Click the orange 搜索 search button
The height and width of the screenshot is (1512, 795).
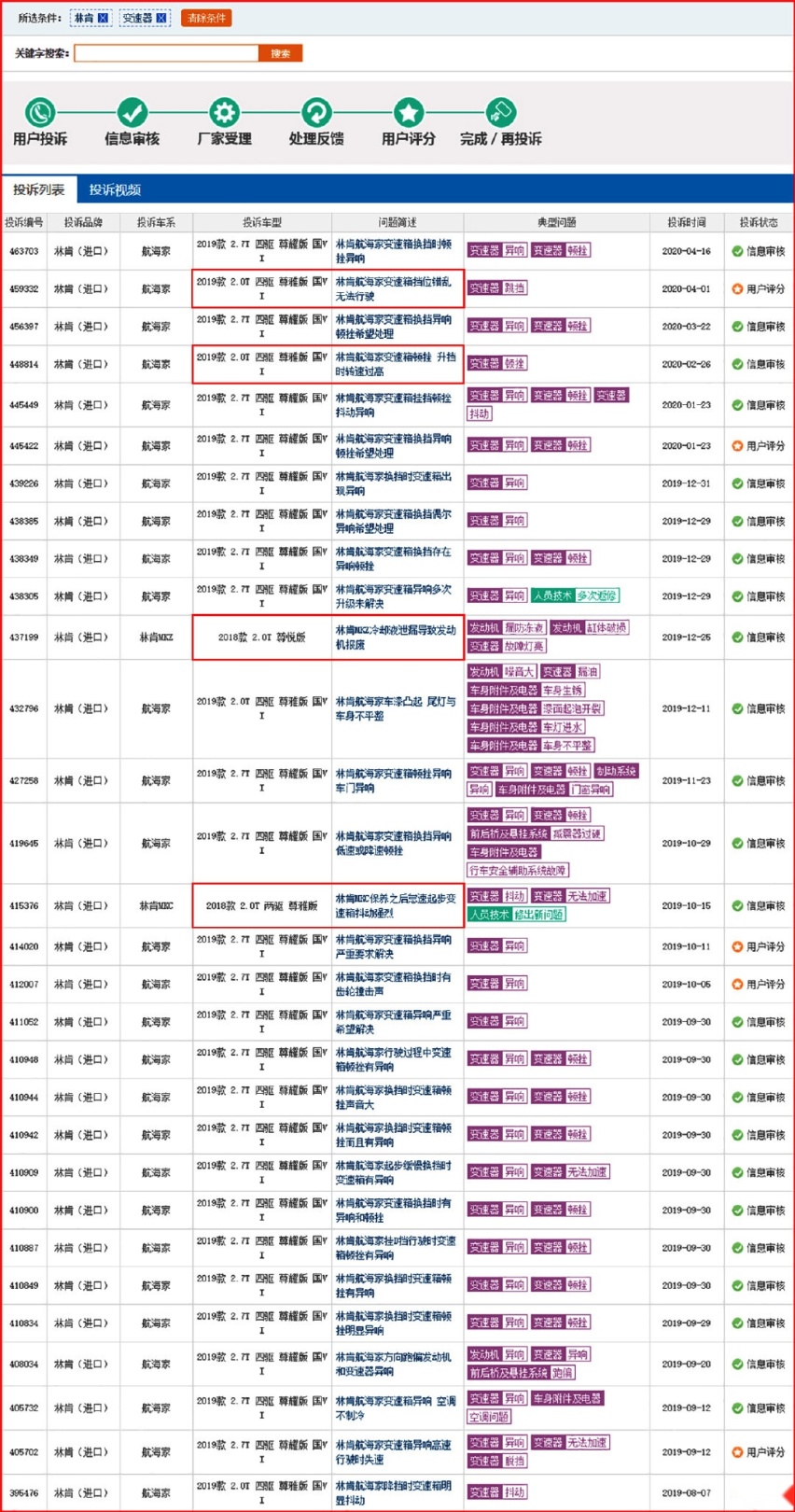click(281, 53)
